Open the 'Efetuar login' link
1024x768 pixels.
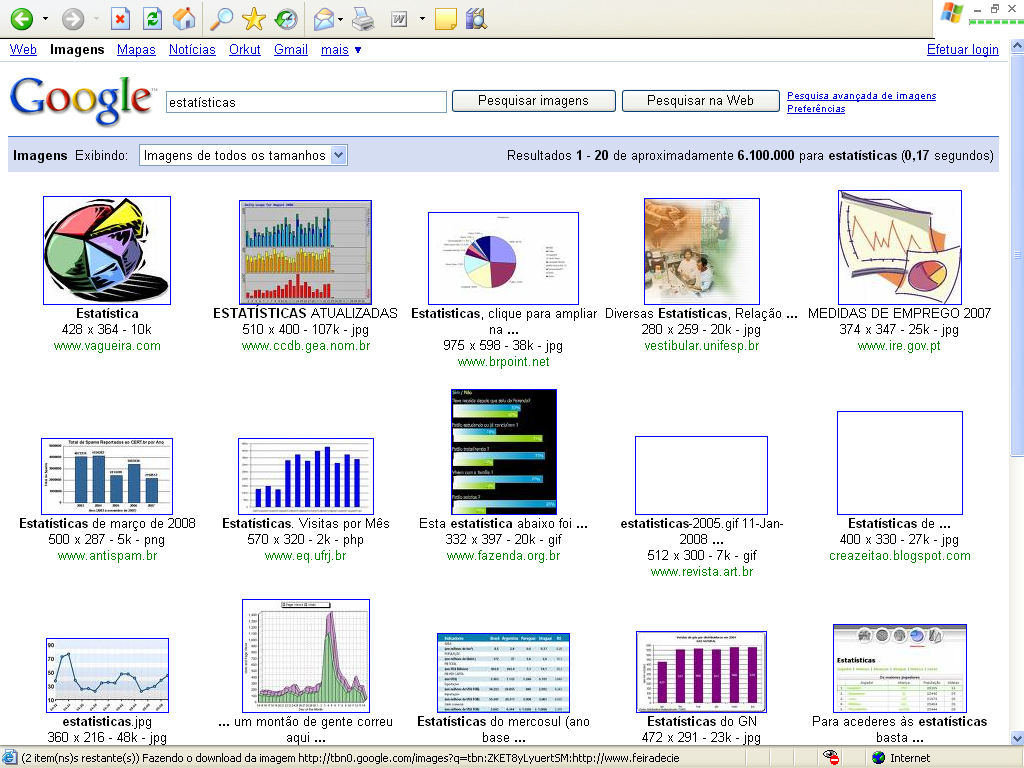coord(962,49)
